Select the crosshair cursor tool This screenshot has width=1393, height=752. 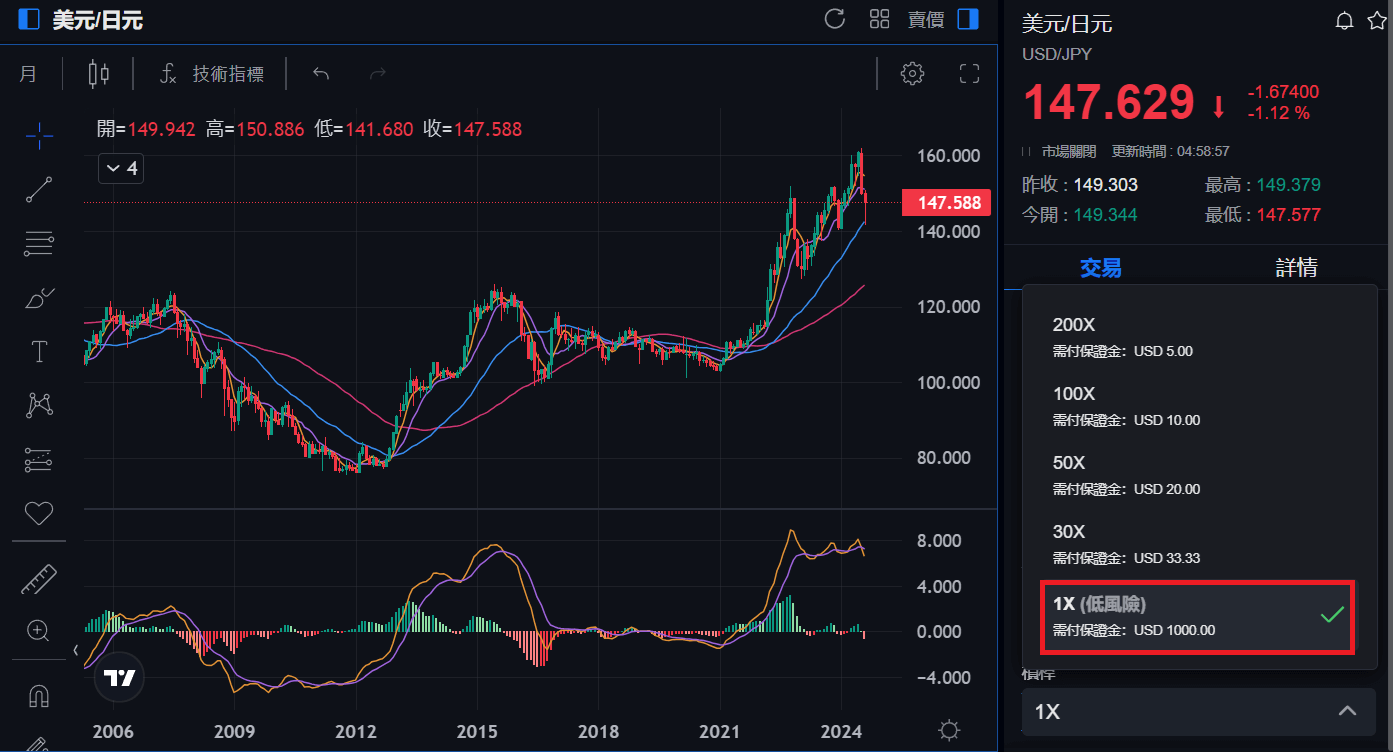pos(39,134)
